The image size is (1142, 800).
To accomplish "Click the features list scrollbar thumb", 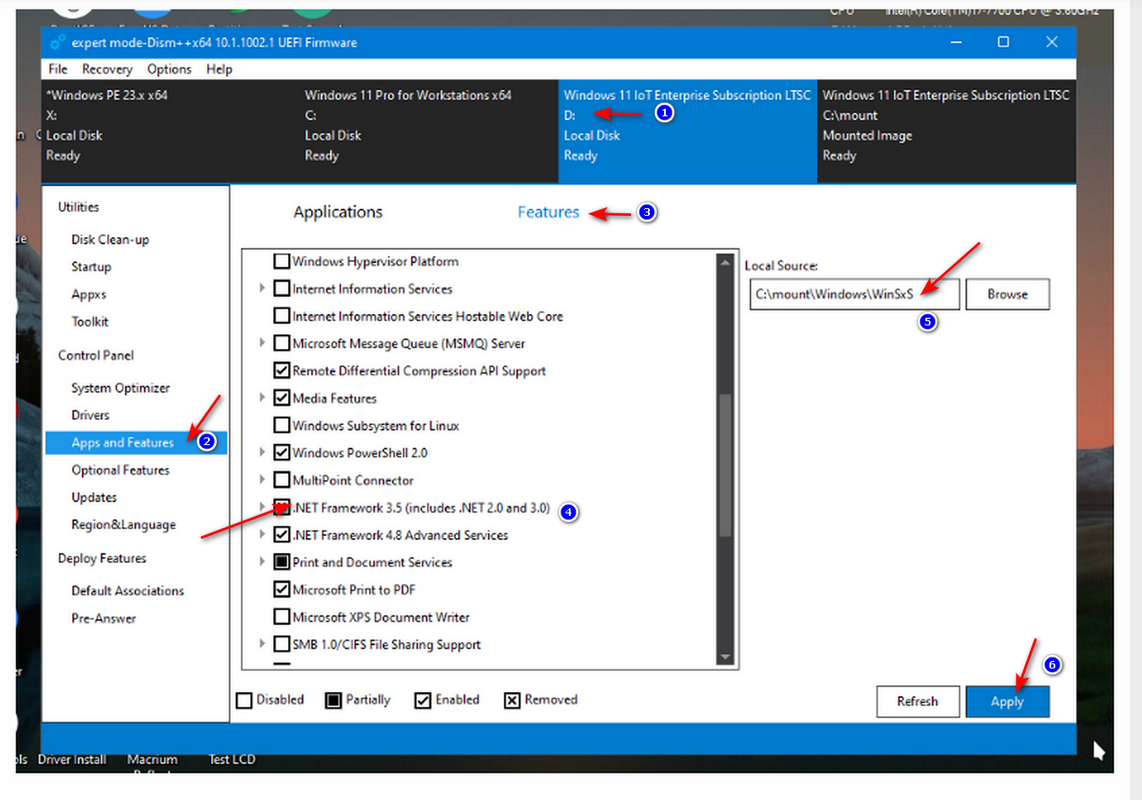I will (x=725, y=466).
